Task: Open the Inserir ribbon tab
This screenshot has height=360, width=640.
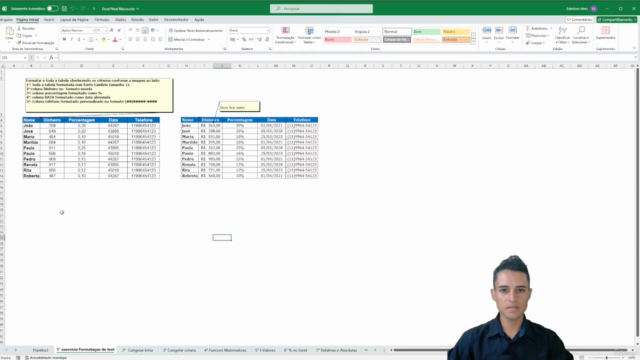Action: 49,20
